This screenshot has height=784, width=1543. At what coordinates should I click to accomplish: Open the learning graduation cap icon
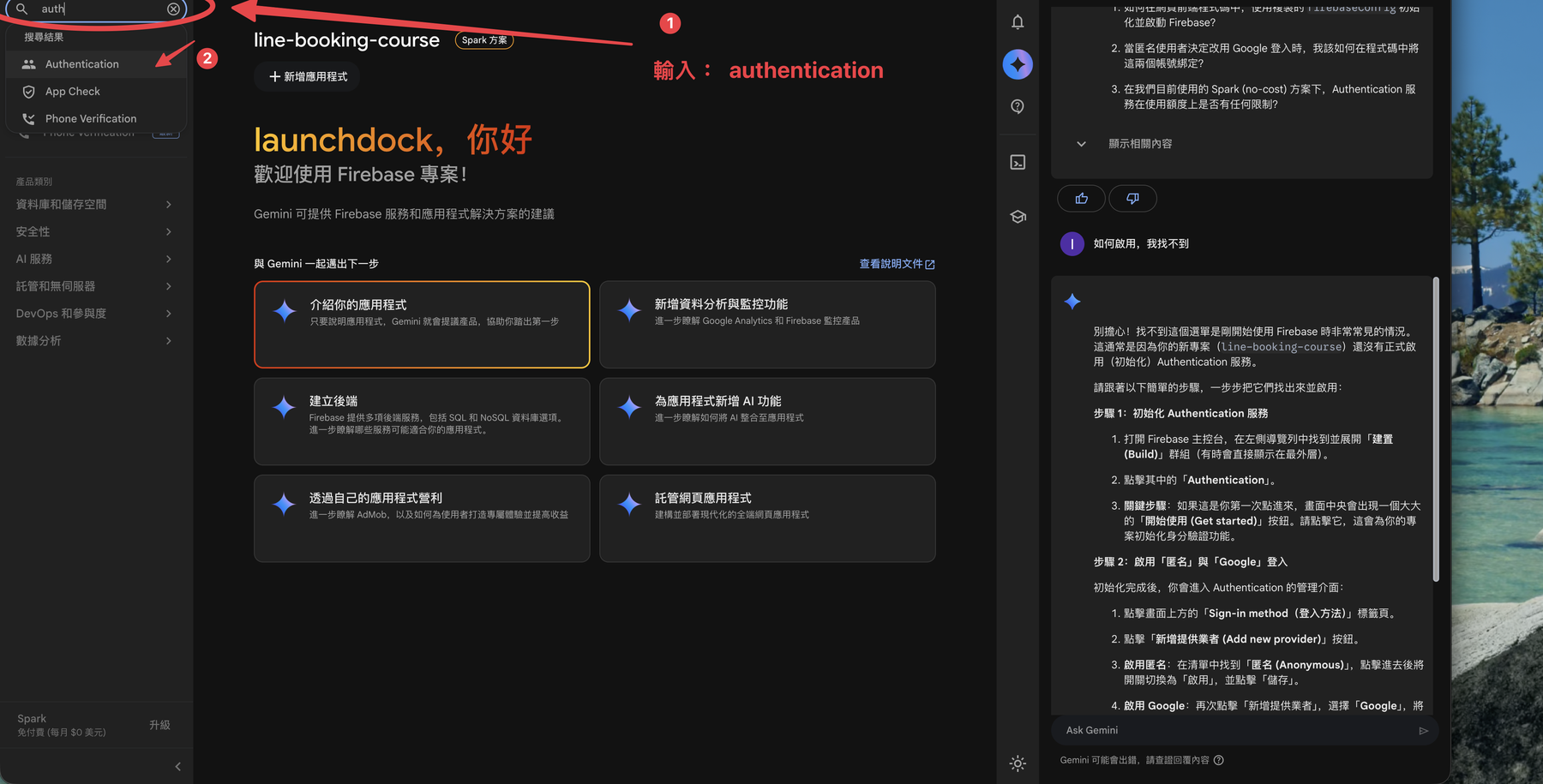(x=1018, y=217)
